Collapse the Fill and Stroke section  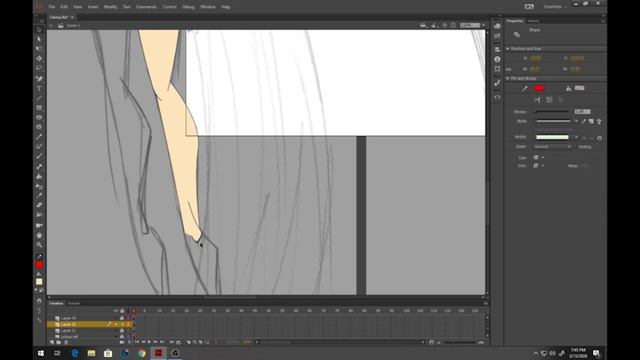pyautogui.click(x=508, y=78)
